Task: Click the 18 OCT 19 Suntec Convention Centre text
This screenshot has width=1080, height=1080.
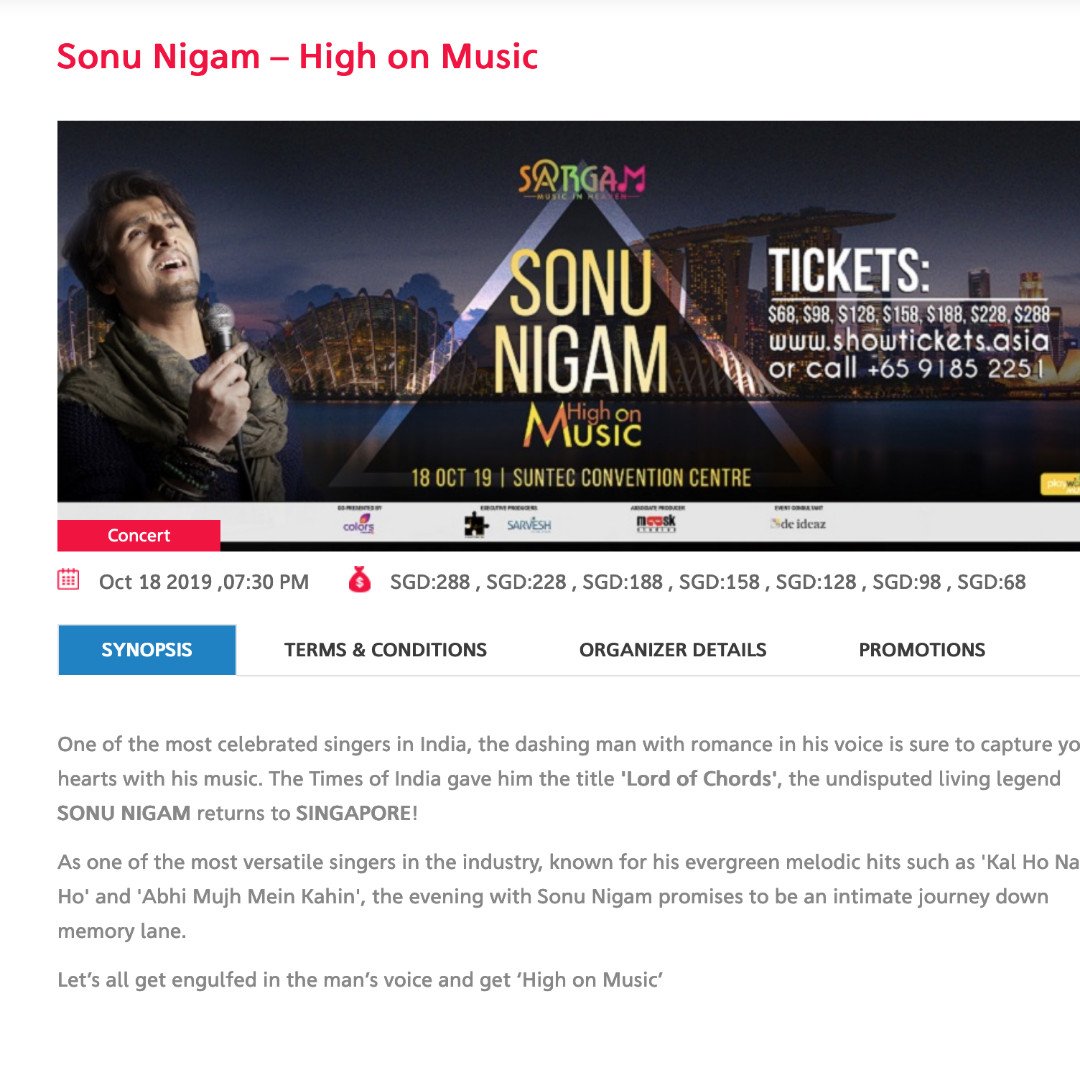Action: [581, 477]
